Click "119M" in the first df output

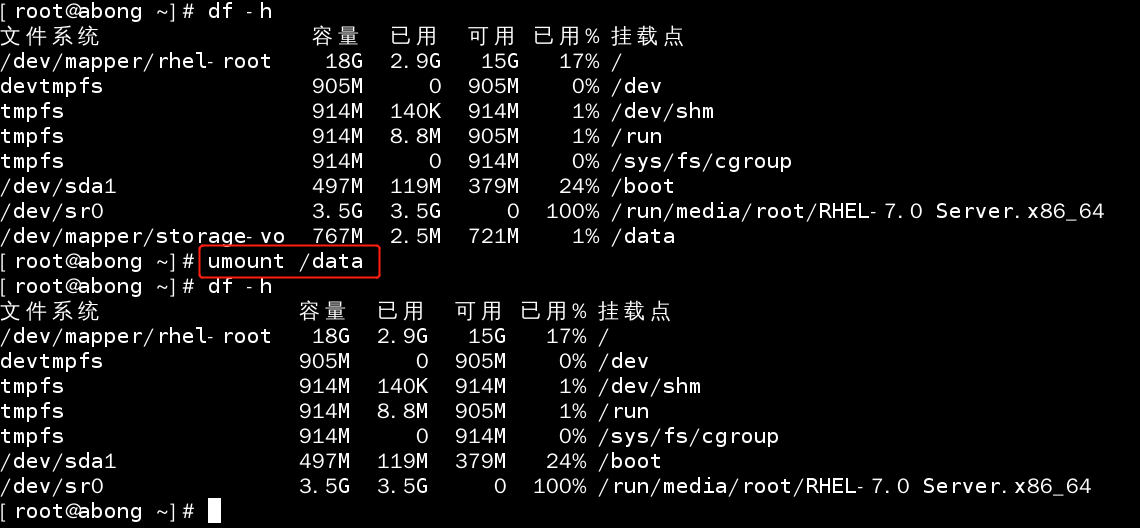point(415,186)
